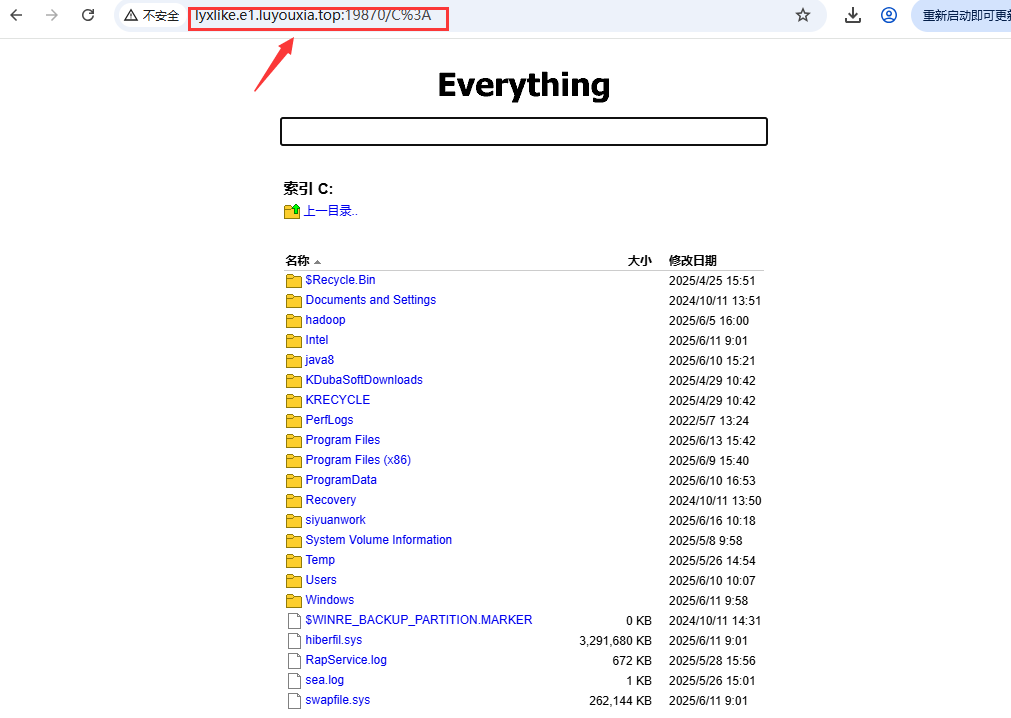Click file icon beside RapService.log

click(x=294, y=660)
